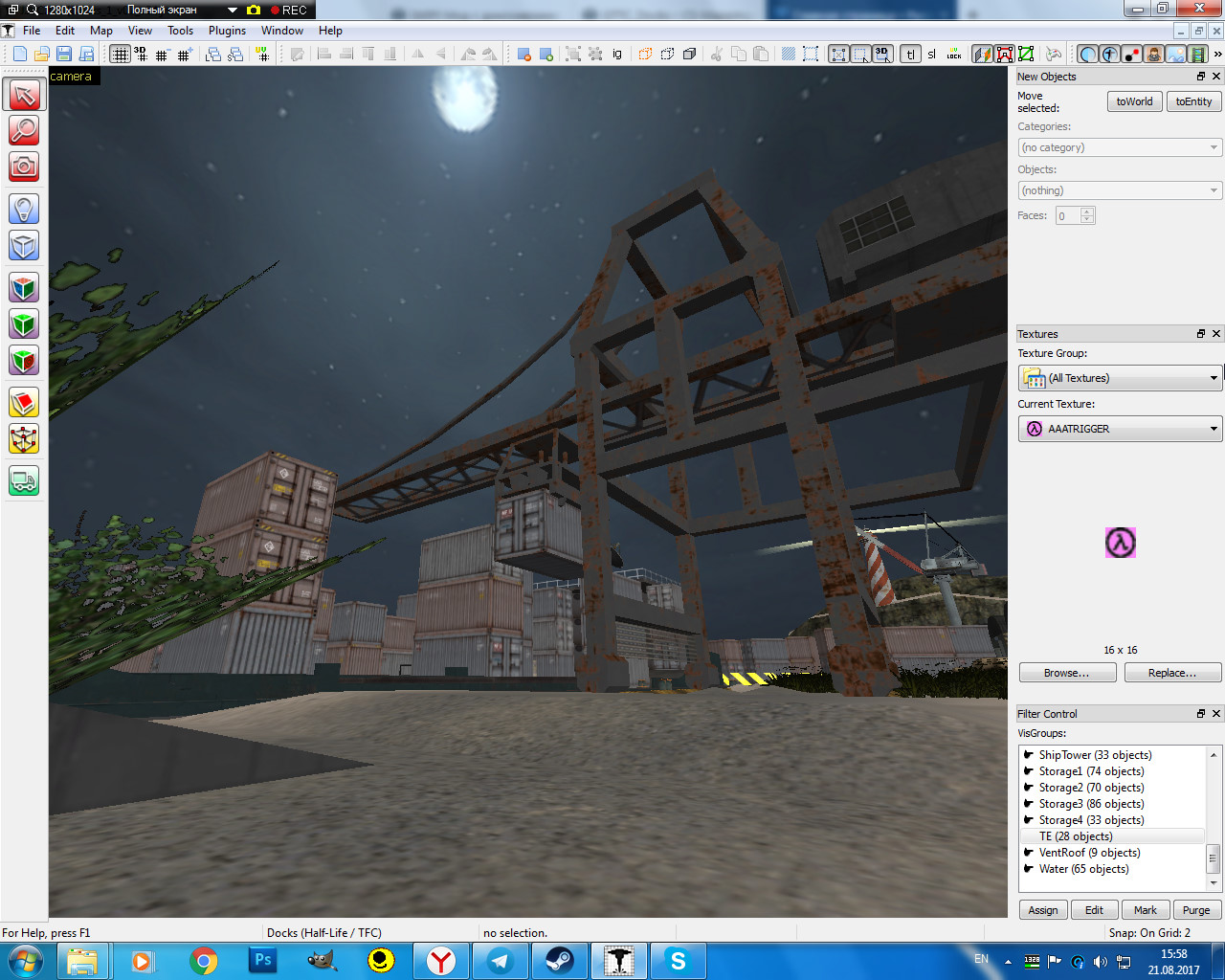Open the Plugins menu

227,31
